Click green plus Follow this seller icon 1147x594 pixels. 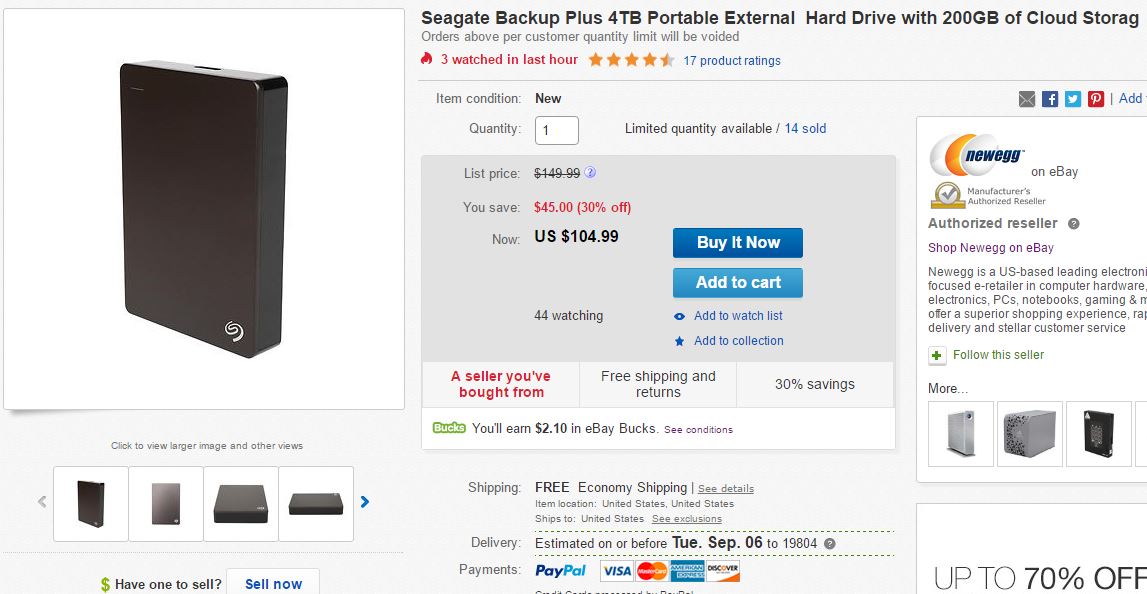point(937,355)
